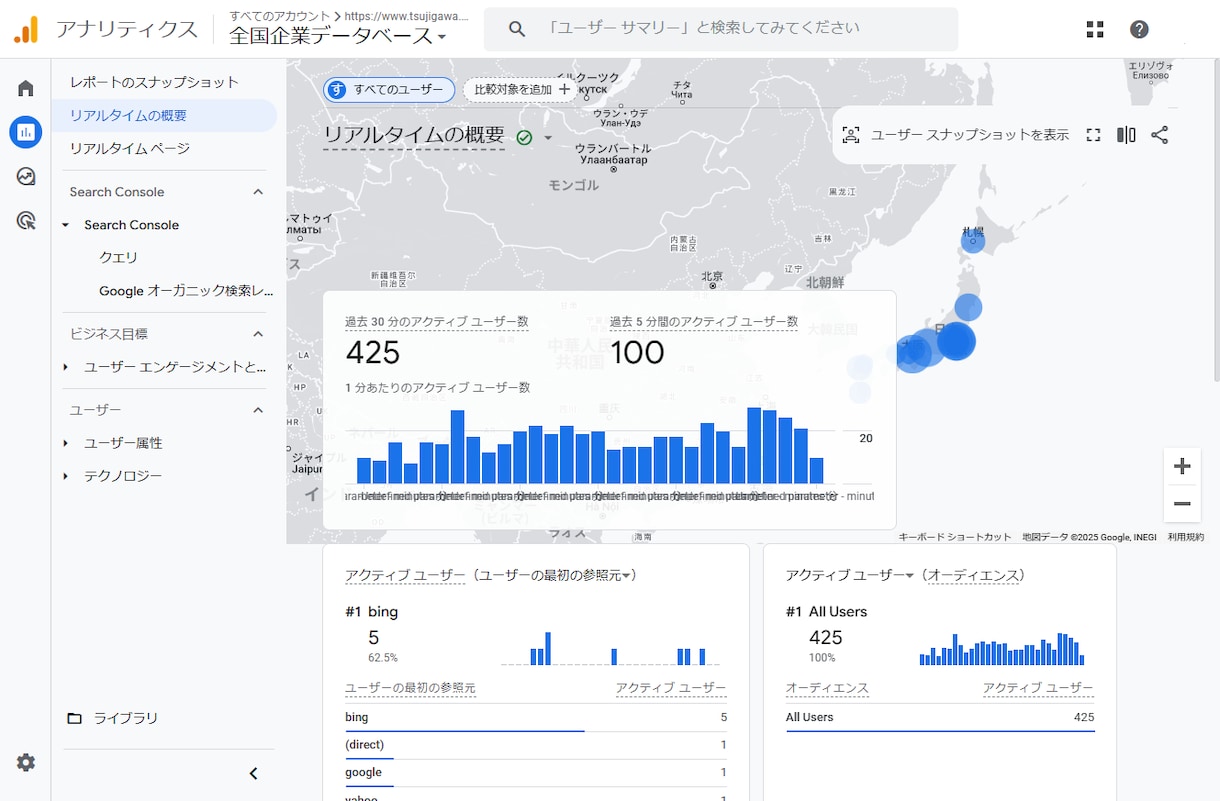Share this realtime report
Viewport: 1220px width, 801px height.
pos(1160,135)
